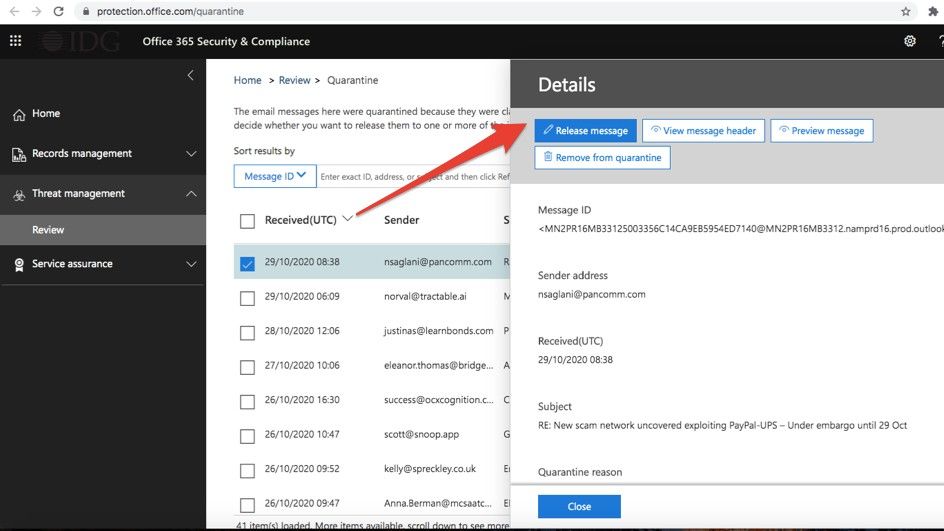Screen dimensions: 944x531
Task: Reload the page with the refresh icon
Action: [x=58, y=11]
